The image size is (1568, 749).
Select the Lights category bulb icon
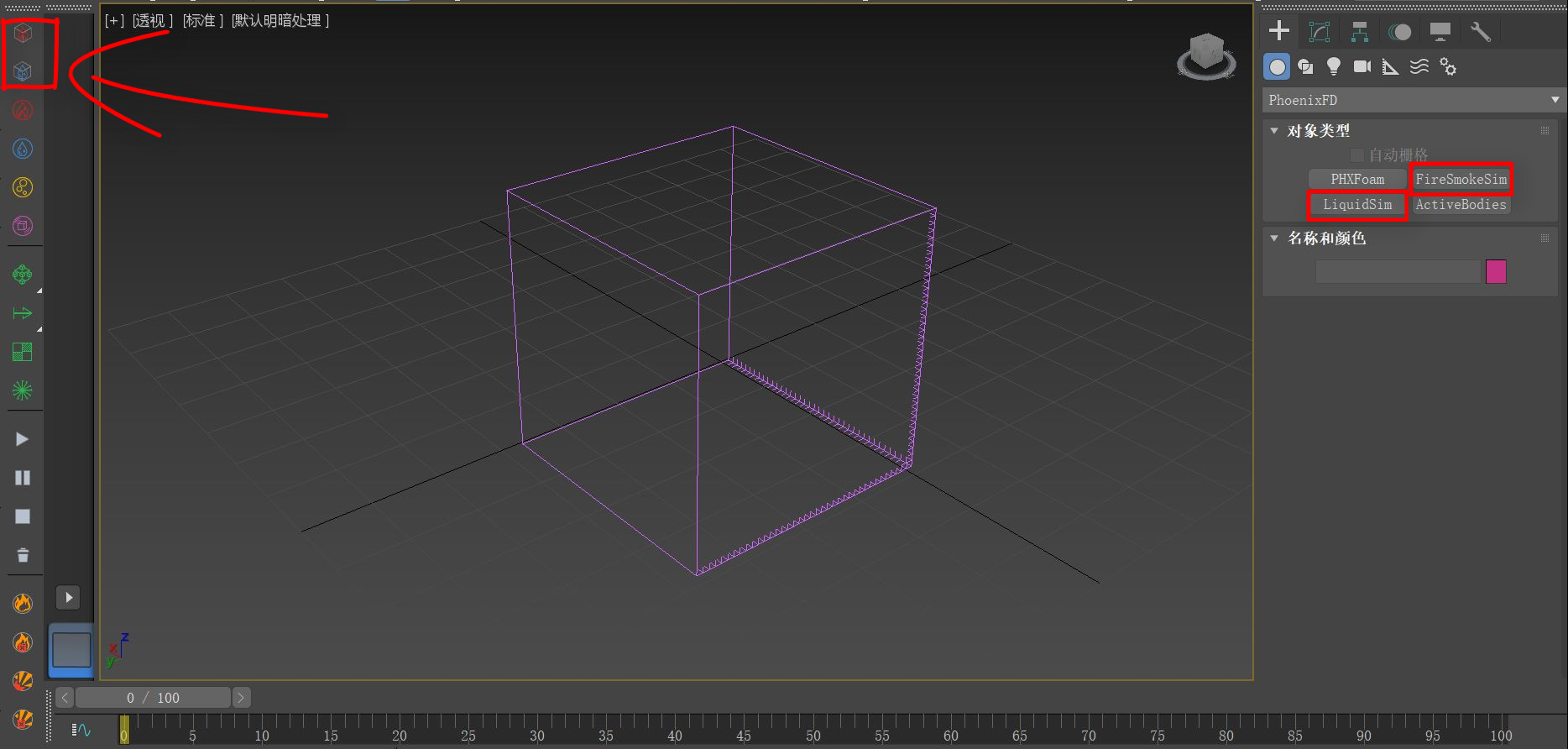tap(1333, 66)
